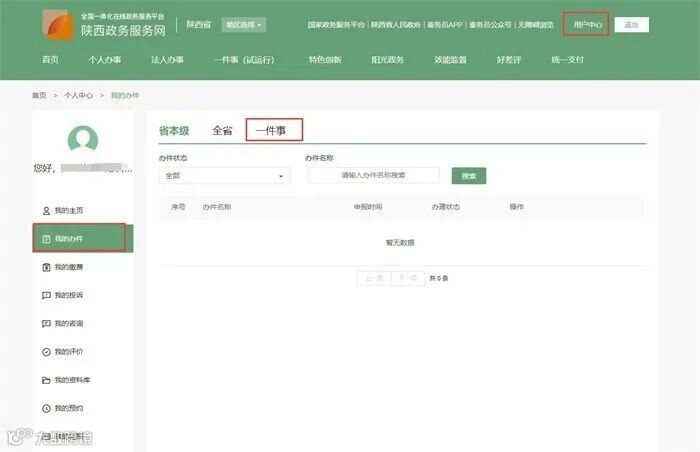
Task: Open 我的主页 in the sidebar
Action: [x=69, y=210]
